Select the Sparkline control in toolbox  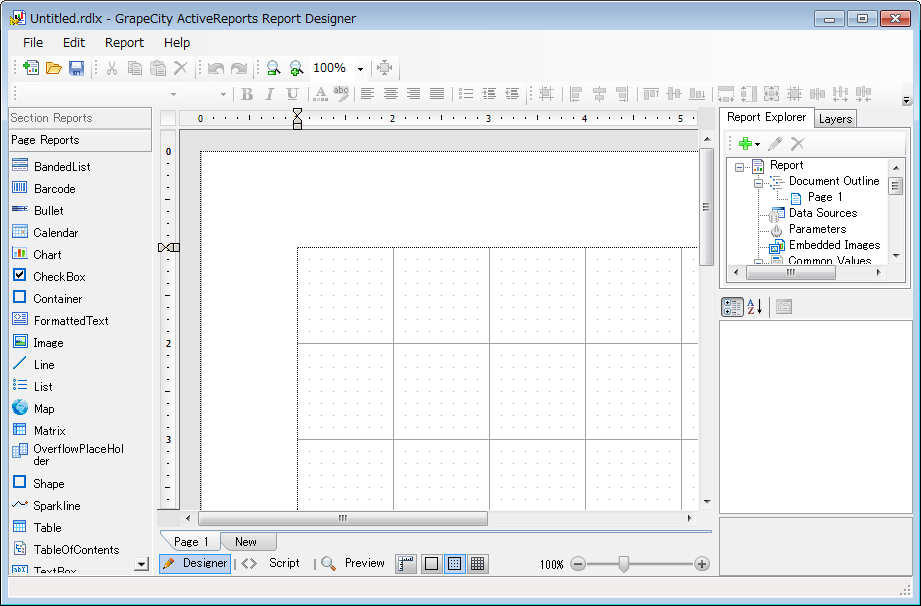click(x=46, y=505)
